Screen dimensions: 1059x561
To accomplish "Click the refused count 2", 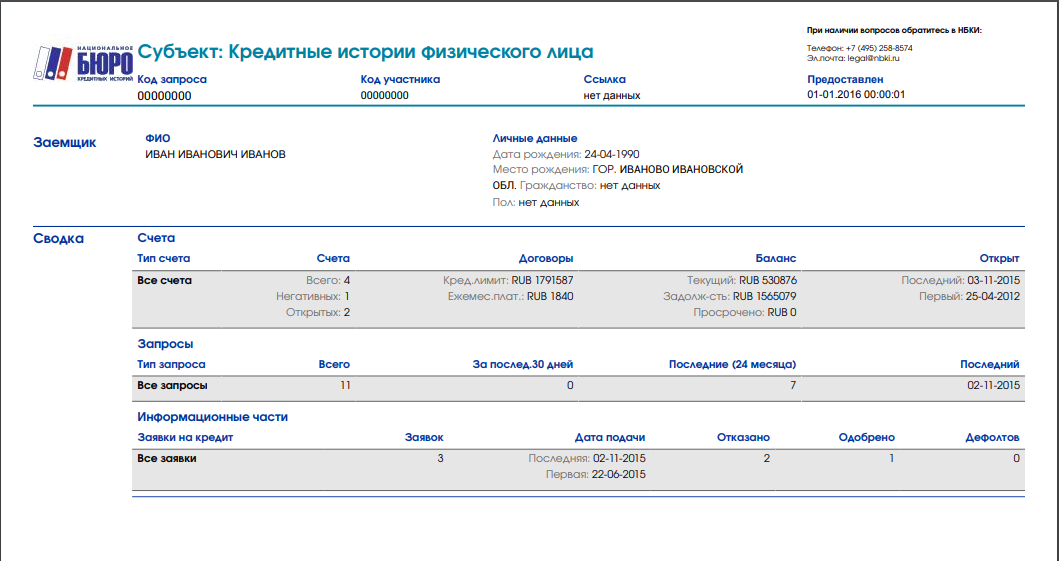I will [767, 458].
